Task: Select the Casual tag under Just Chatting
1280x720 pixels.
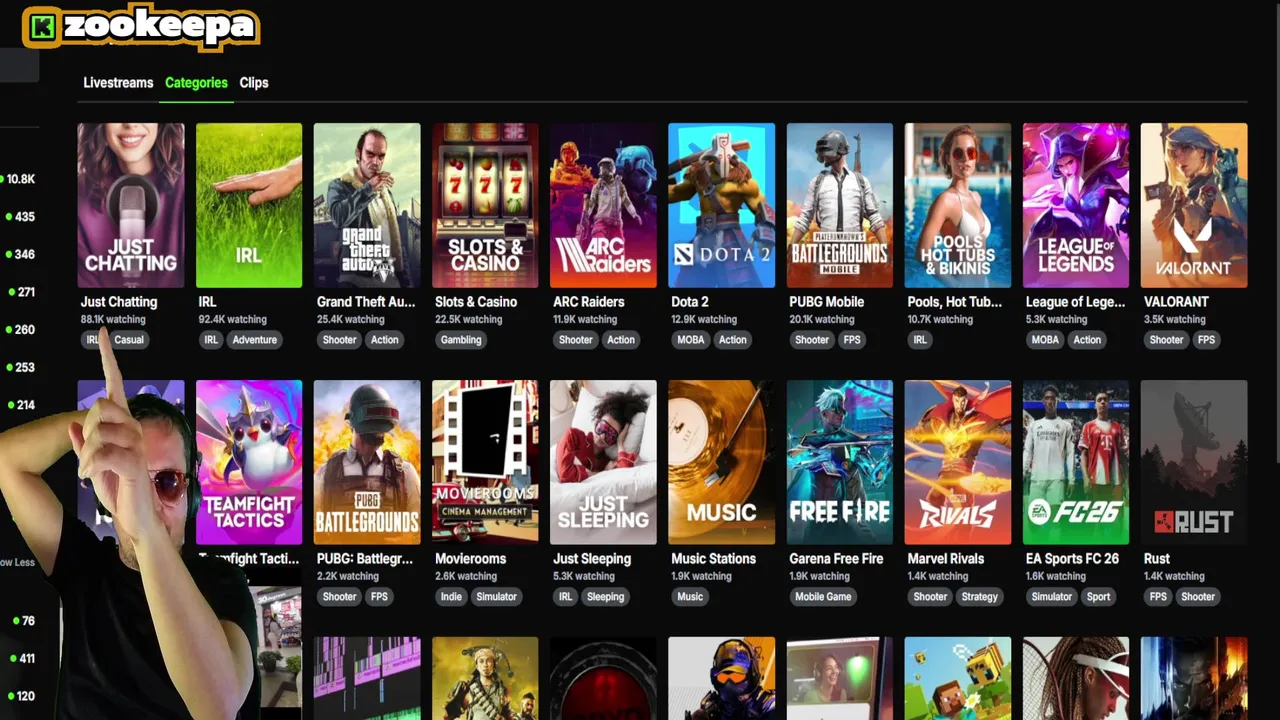Action: tap(129, 340)
